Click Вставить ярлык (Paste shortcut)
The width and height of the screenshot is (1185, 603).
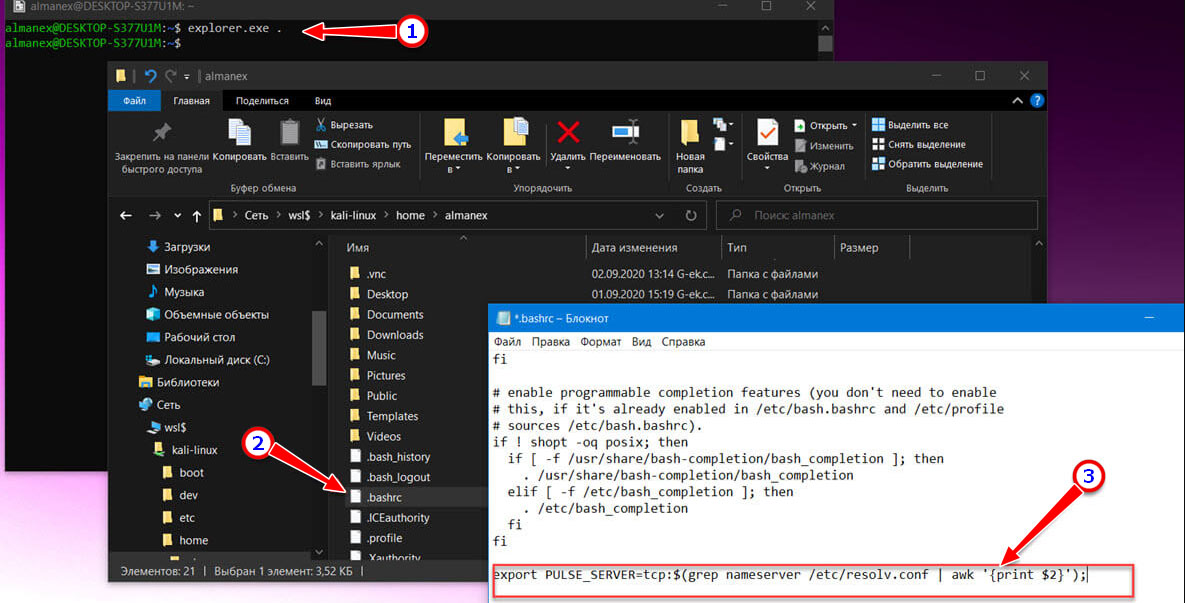coord(357,164)
